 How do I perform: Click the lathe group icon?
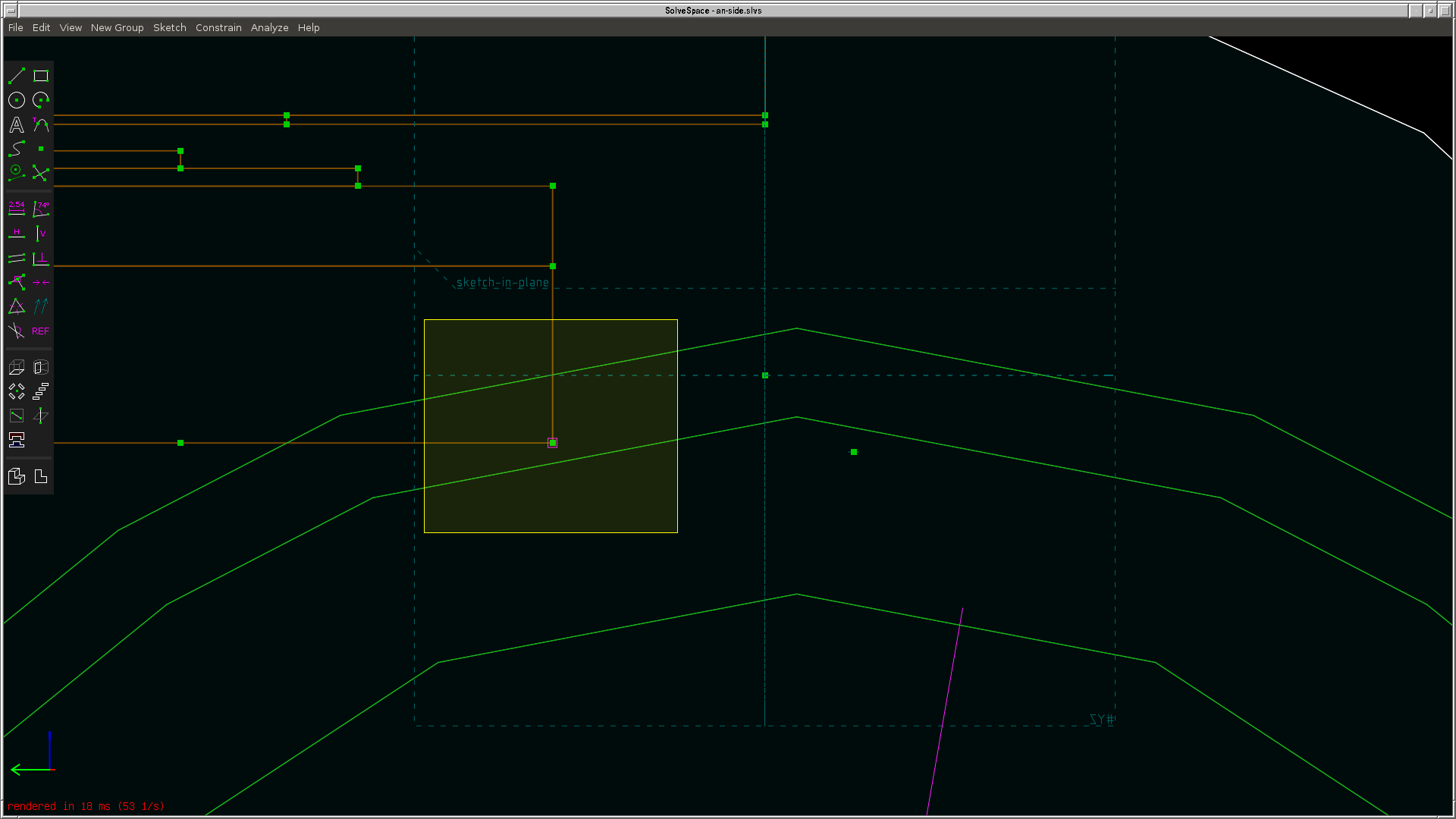pyautogui.click(x=41, y=368)
